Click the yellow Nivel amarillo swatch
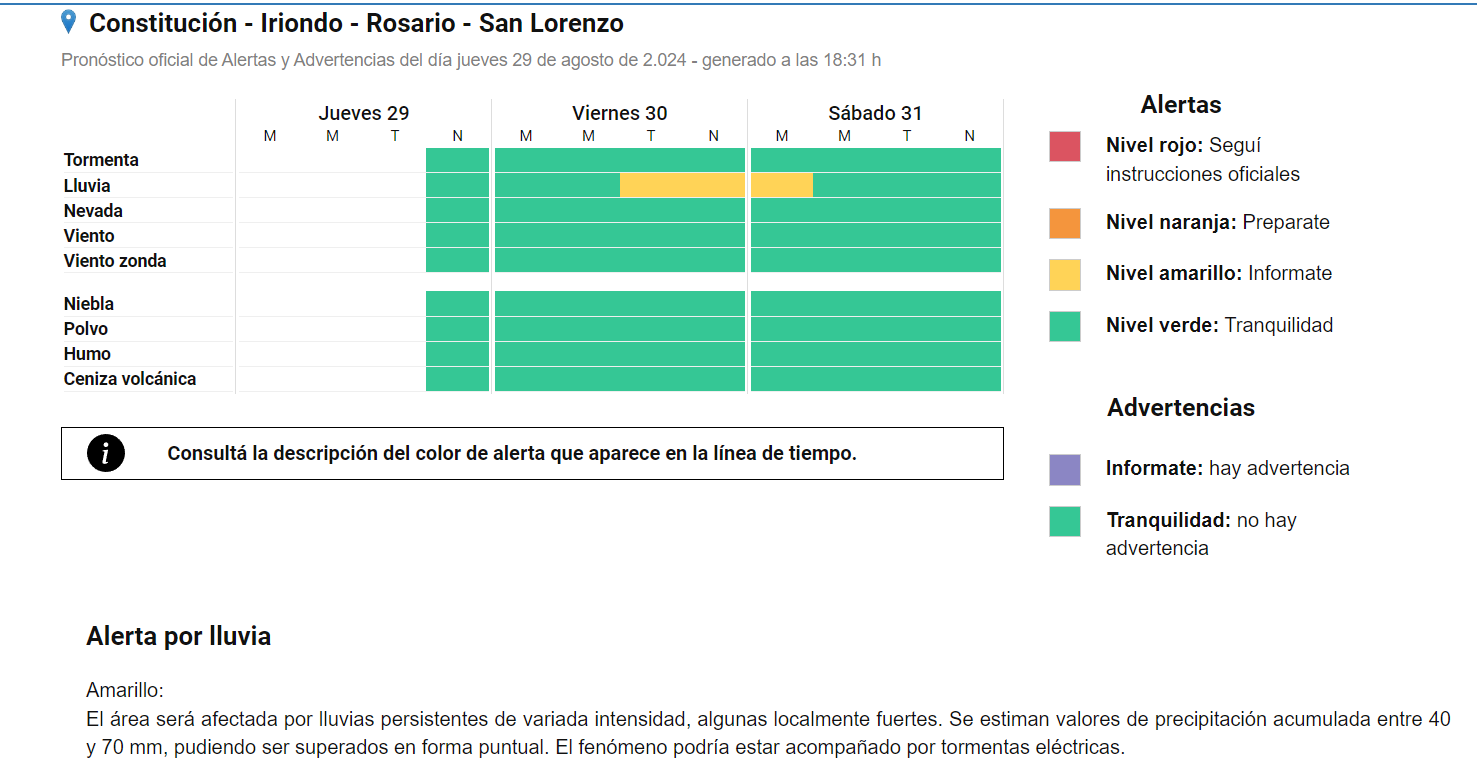Image resolution: width=1477 pixels, height=775 pixels. (1065, 274)
